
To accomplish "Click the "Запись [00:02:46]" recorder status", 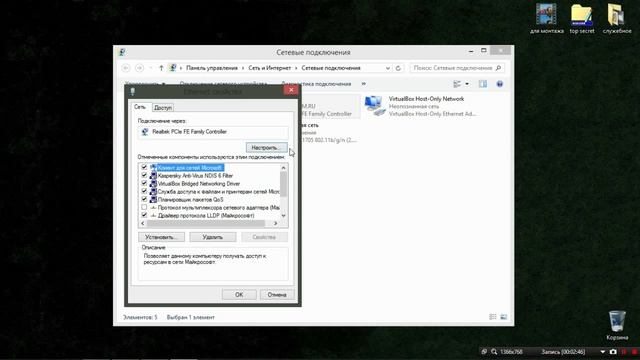I will click(x=563, y=351).
